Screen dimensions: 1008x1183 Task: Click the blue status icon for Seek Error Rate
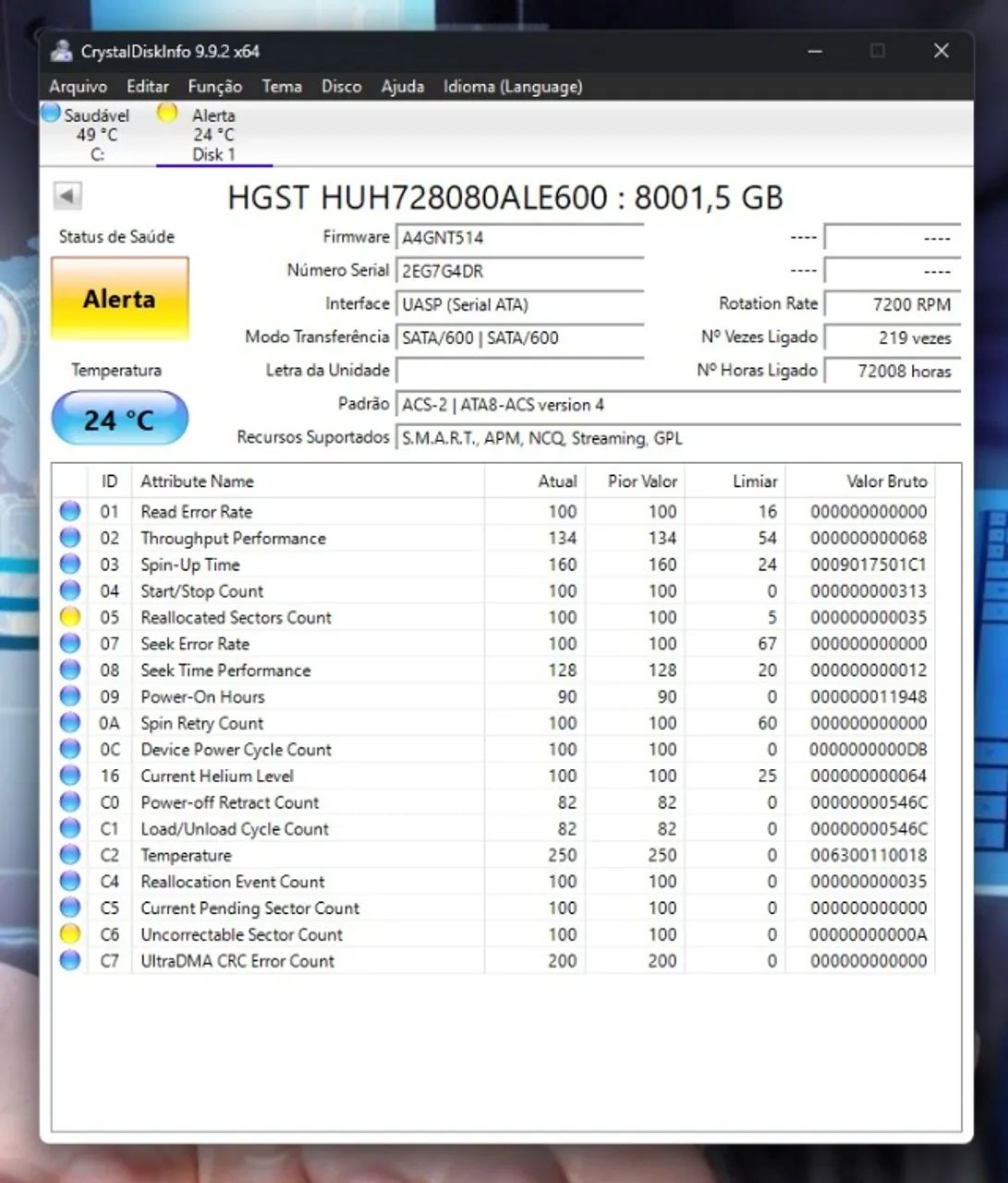[70, 643]
